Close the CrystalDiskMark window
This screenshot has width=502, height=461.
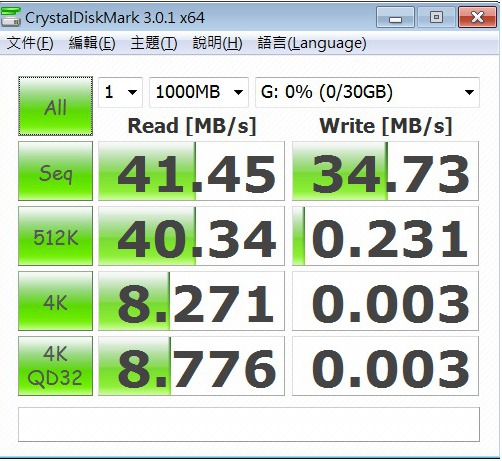[477, 17]
